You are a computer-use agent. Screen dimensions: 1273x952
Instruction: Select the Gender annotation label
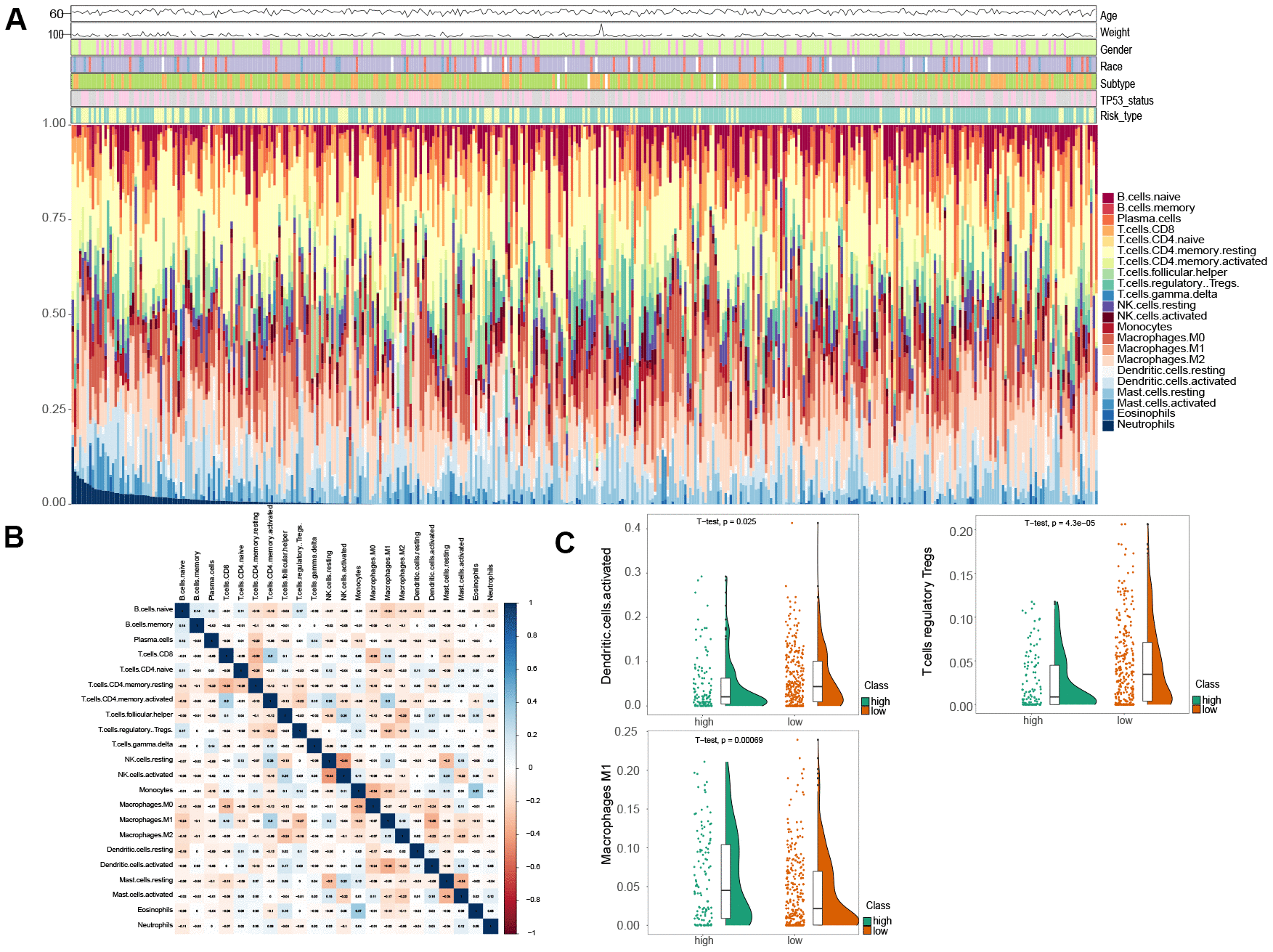point(1115,49)
